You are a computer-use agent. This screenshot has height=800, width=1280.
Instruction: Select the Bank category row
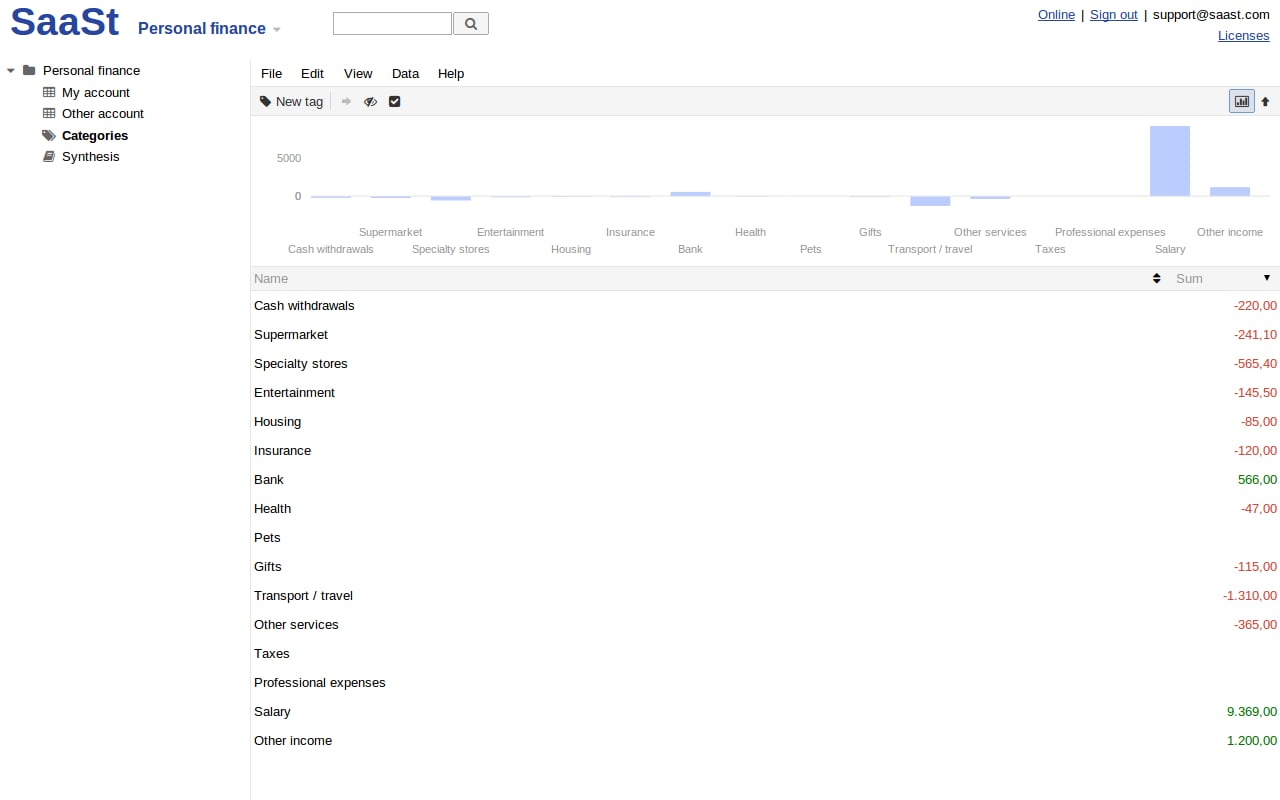click(x=765, y=480)
